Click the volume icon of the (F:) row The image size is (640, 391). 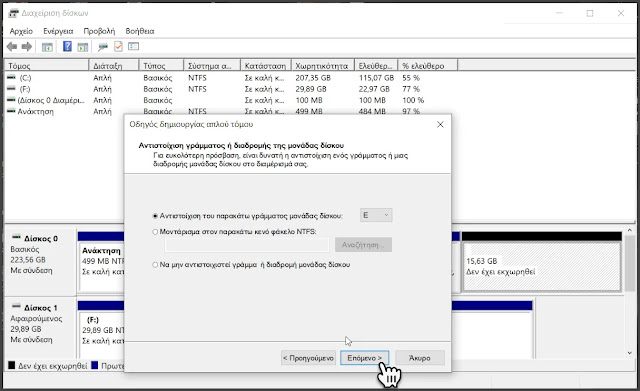pos(11,89)
